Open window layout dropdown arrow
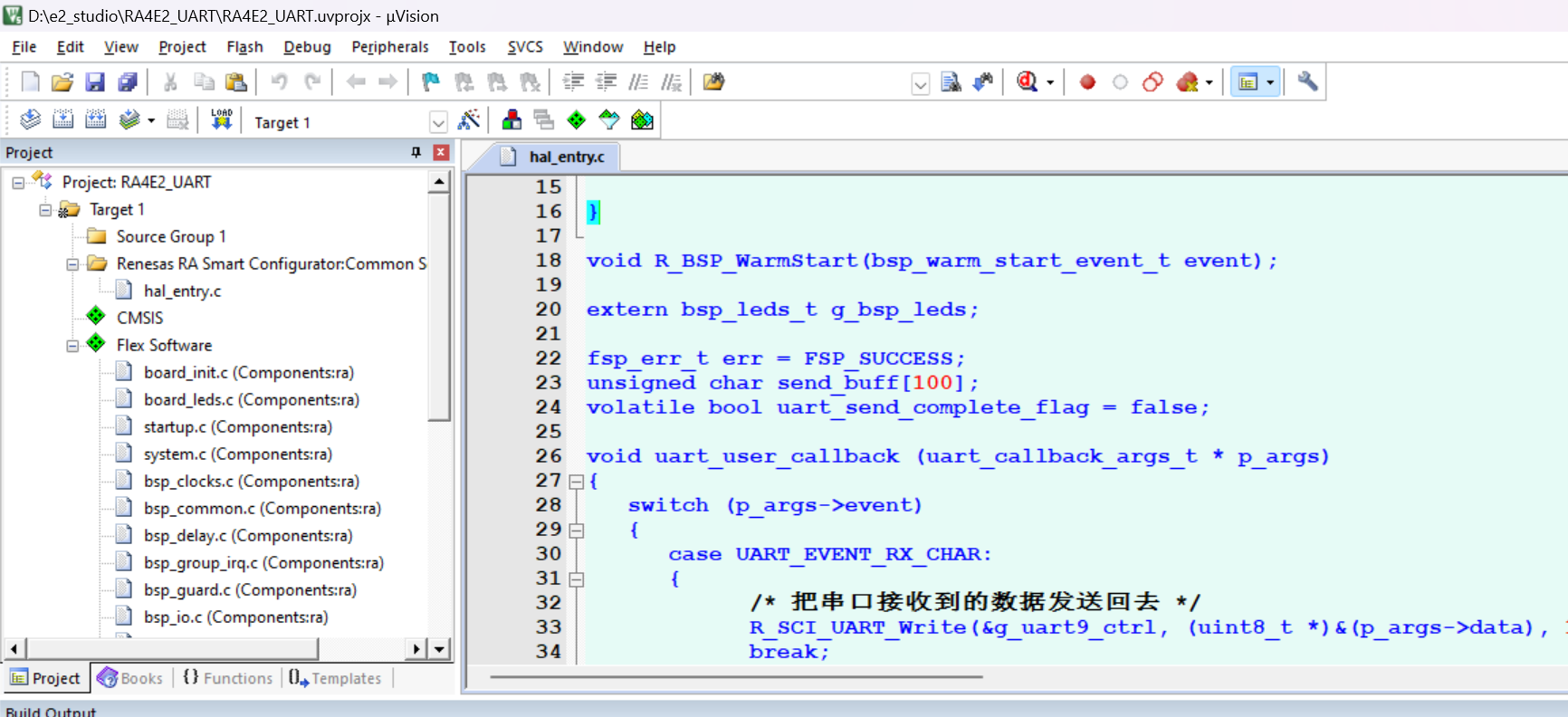Image resolution: width=1568 pixels, height=717 pixels. click(1270, 82)
